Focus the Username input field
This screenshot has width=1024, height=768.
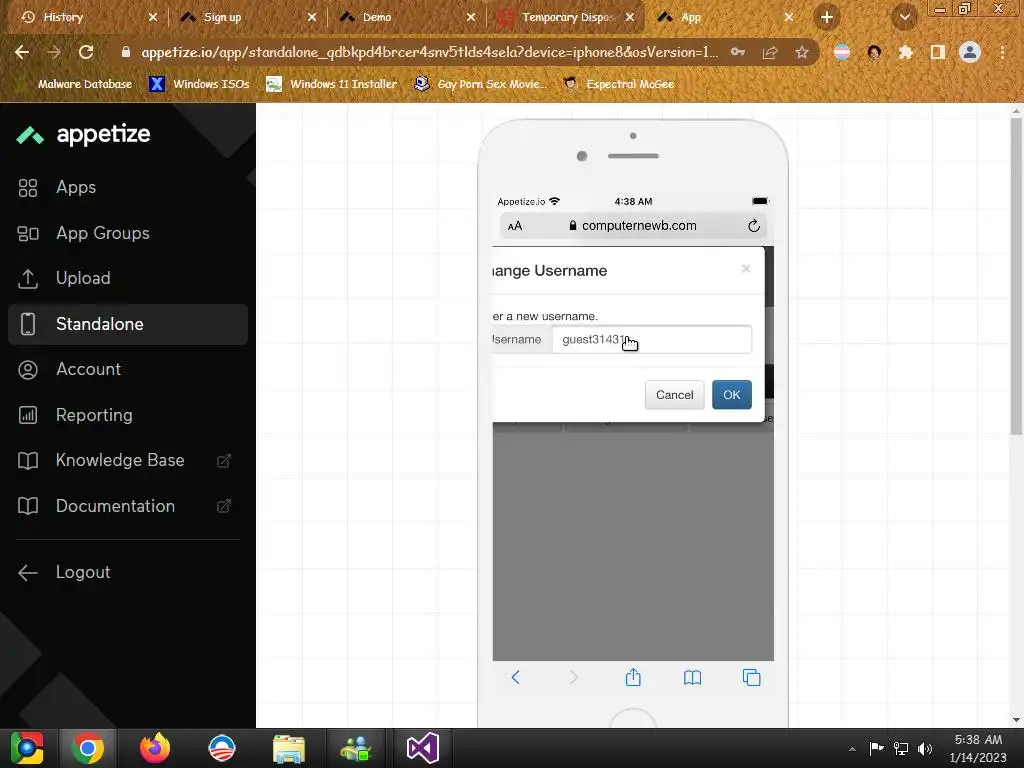pyautogui.click(x=652, y=340)
